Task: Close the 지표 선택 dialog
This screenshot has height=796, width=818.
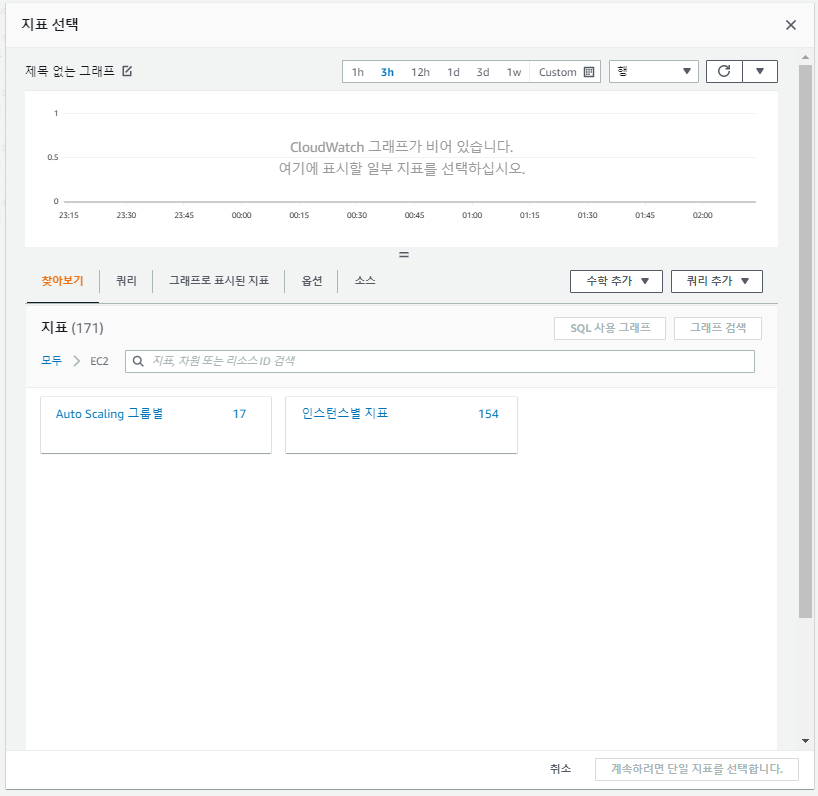Action: 790,25
